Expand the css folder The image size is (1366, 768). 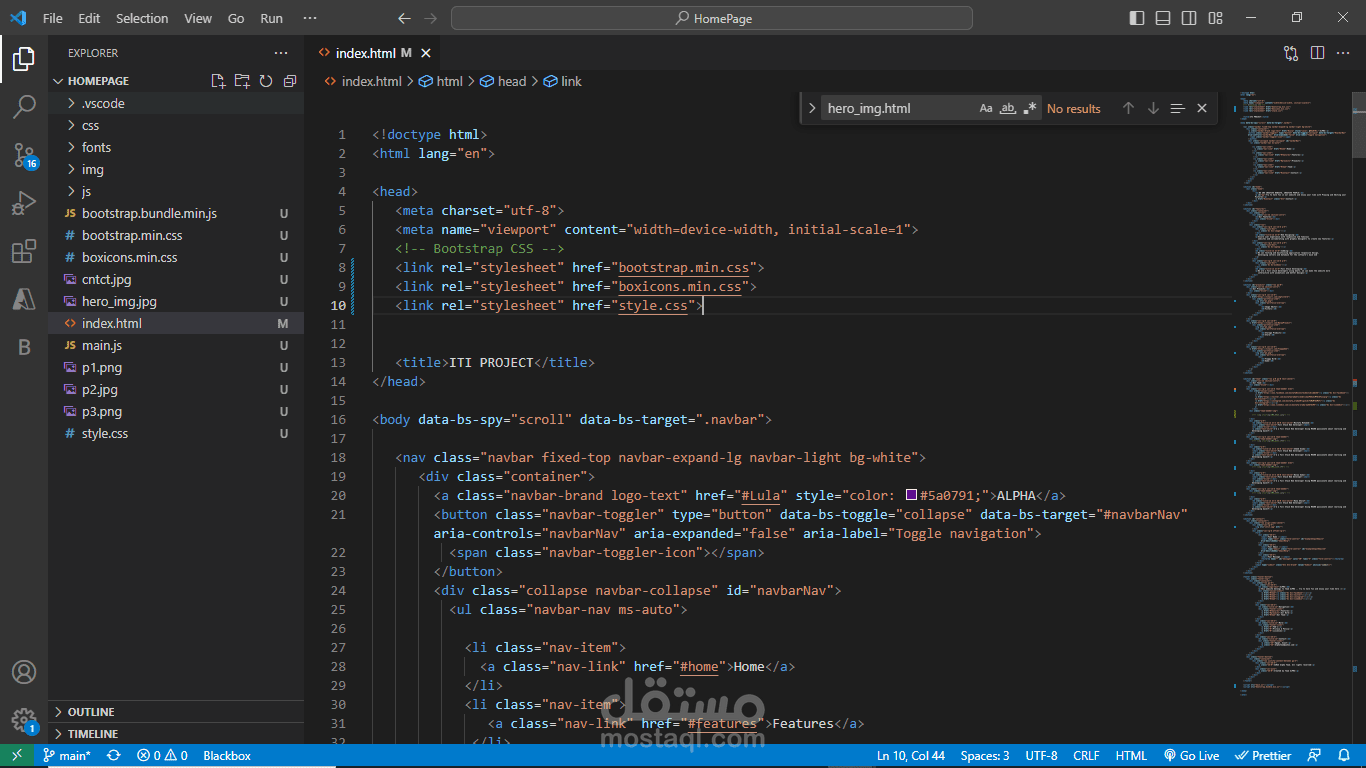176,125
